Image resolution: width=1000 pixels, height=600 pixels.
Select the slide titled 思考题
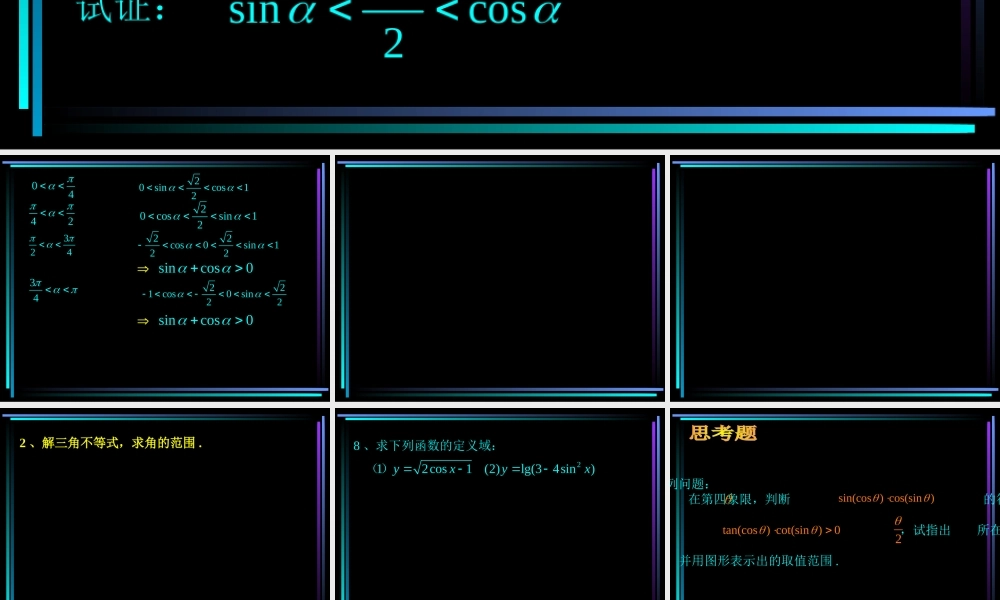coord(835,506)
